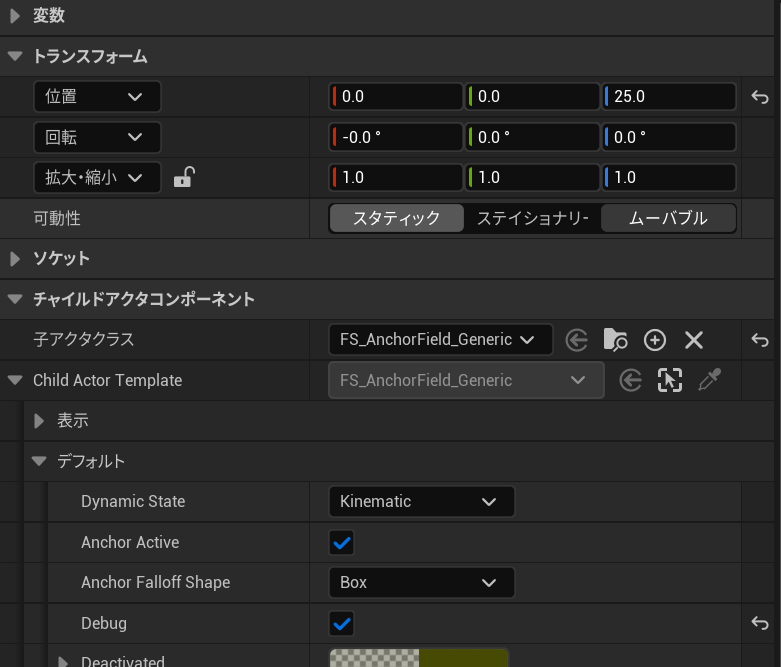
Task: Set mobility to スタティック
Action: (396, 218)
